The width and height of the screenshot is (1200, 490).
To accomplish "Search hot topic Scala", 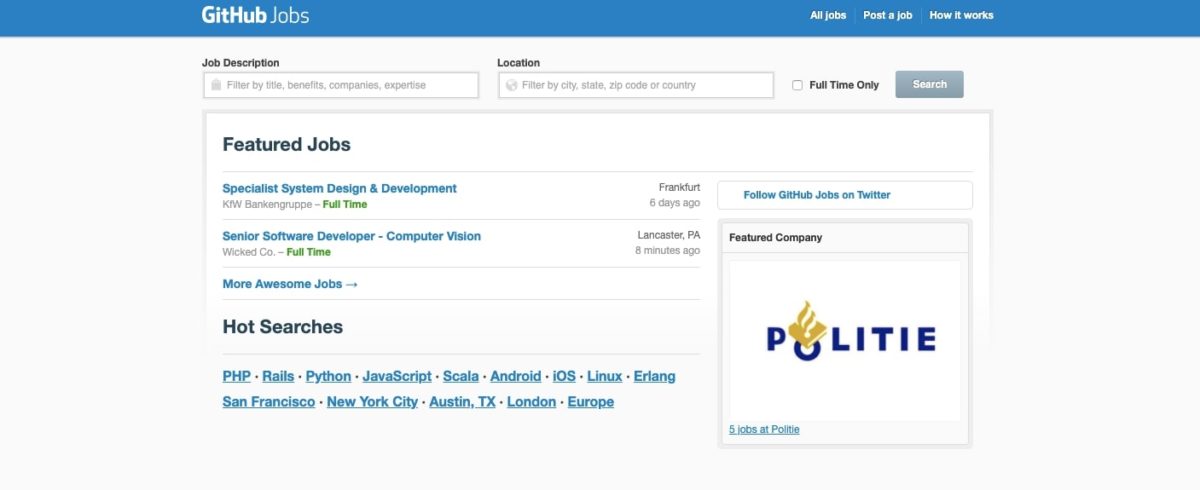I will tap(461, 376).
